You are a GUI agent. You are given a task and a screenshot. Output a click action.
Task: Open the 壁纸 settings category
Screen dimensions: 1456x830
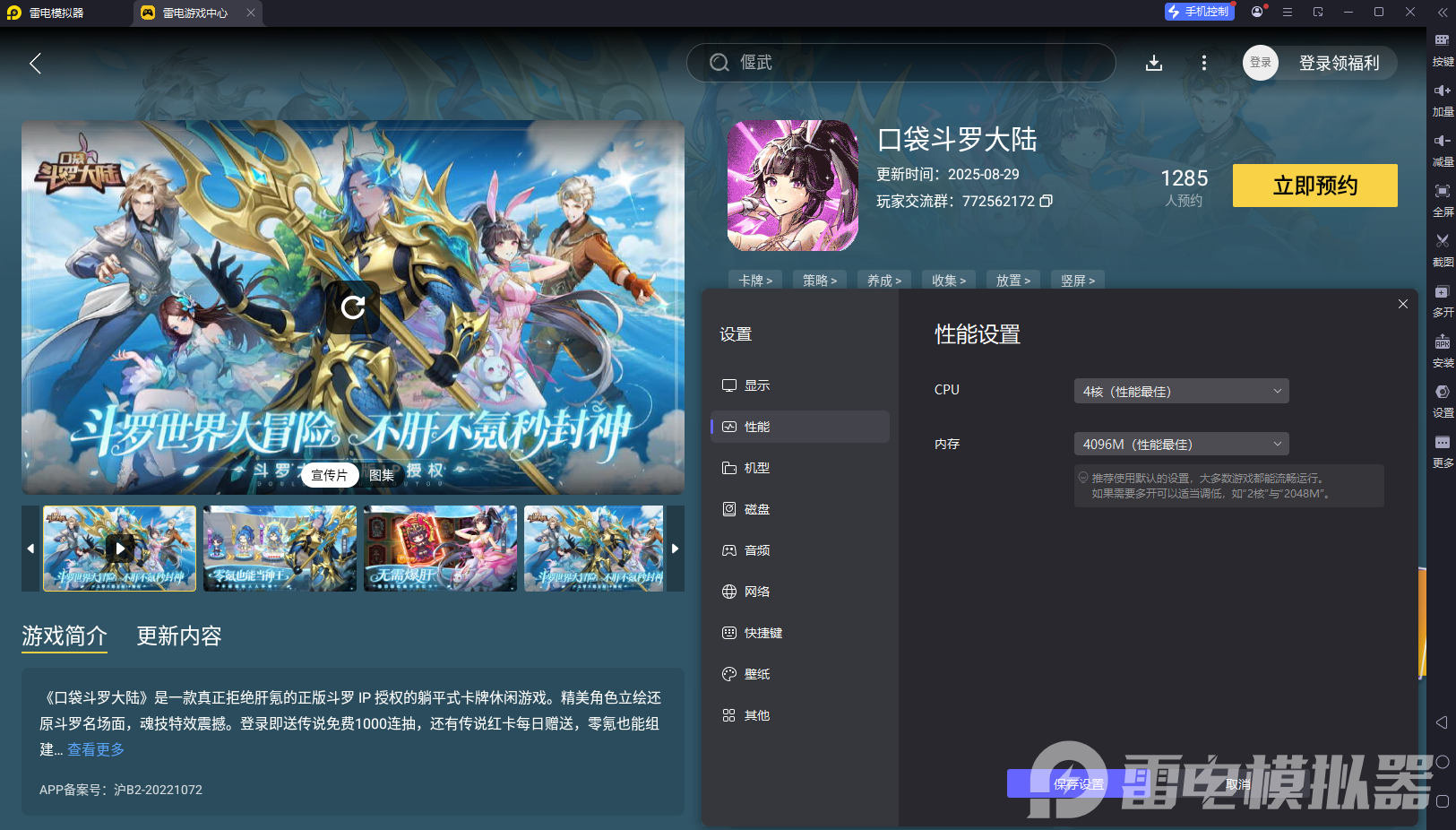coord(800,674)
